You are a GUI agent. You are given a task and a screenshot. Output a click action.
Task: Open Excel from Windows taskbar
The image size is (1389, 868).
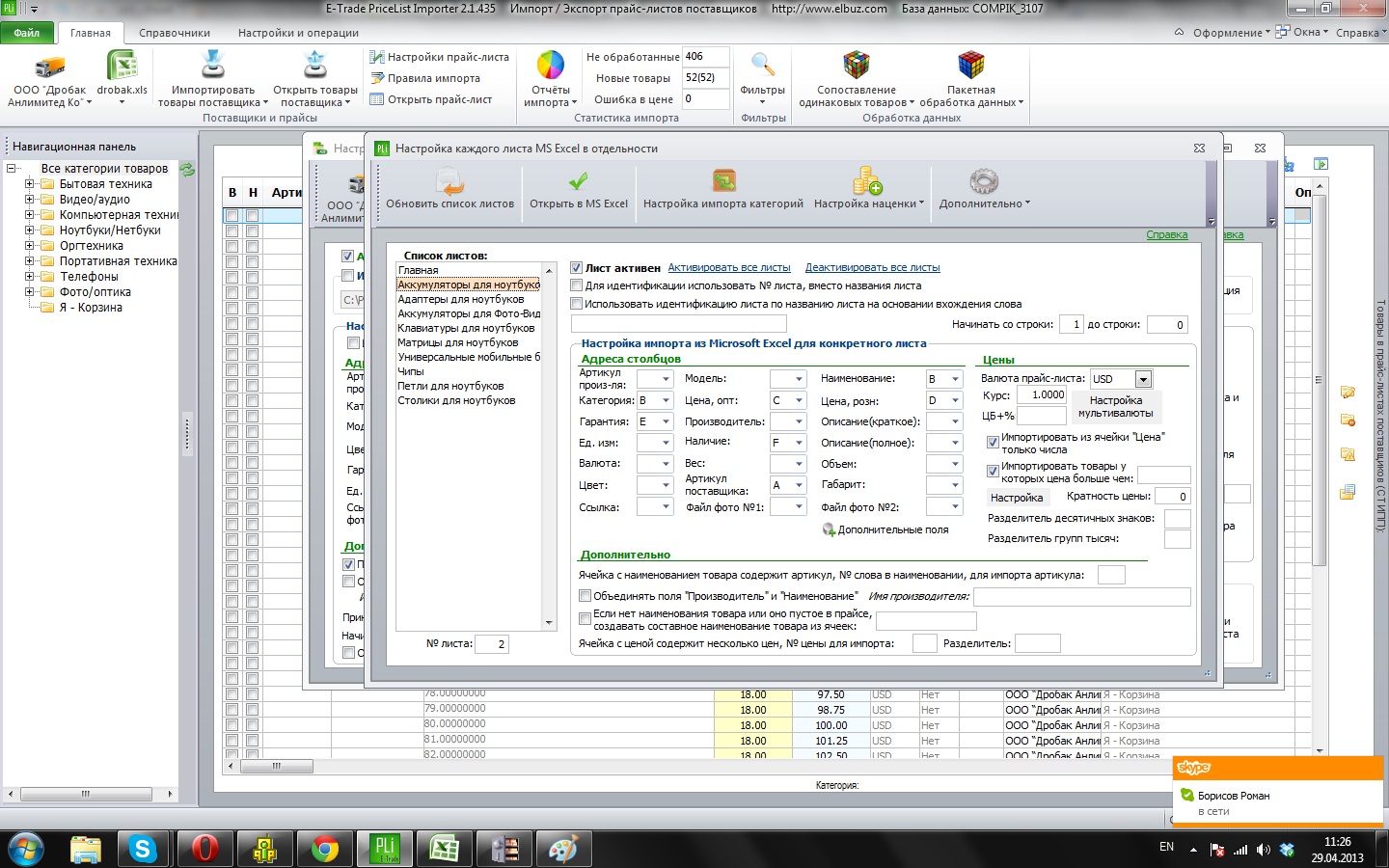click(x=444, y=849)
